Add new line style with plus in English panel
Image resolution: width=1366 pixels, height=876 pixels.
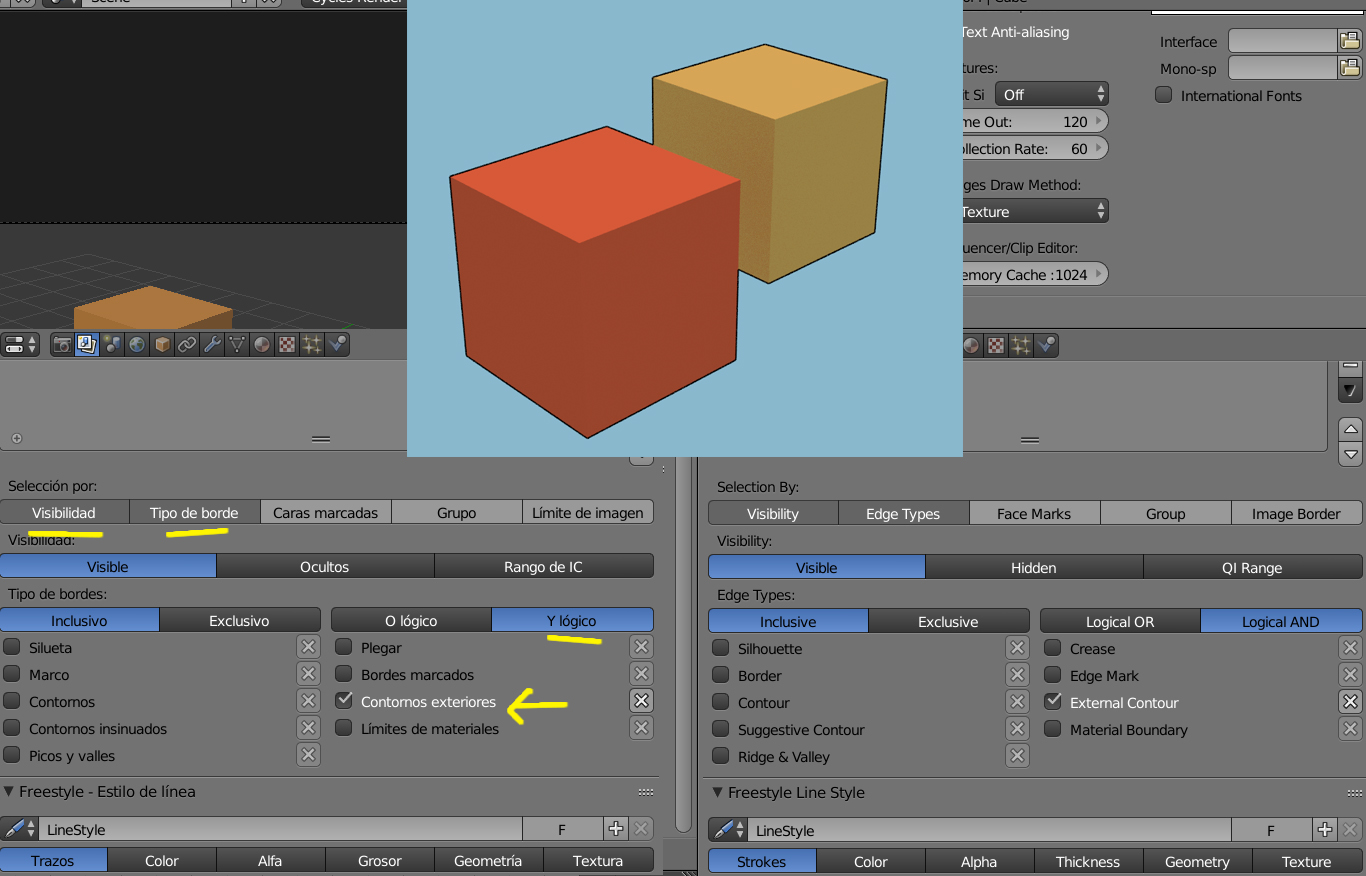coord(1325,830)
